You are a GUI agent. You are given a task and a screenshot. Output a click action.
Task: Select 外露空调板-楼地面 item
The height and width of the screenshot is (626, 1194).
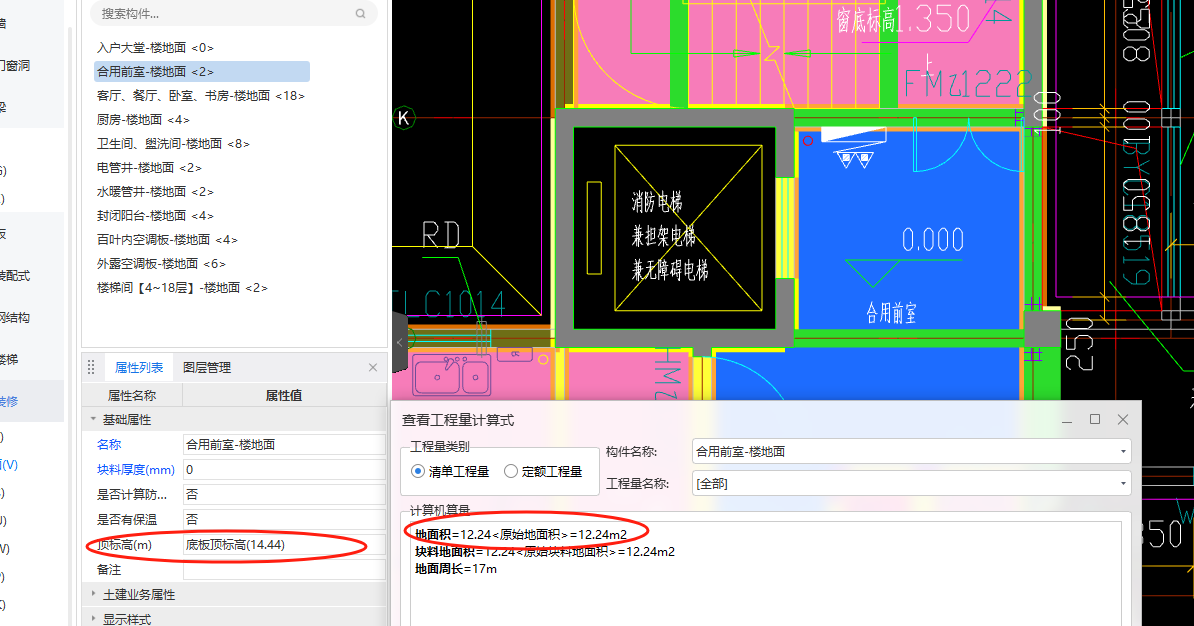tap(161, 263)
